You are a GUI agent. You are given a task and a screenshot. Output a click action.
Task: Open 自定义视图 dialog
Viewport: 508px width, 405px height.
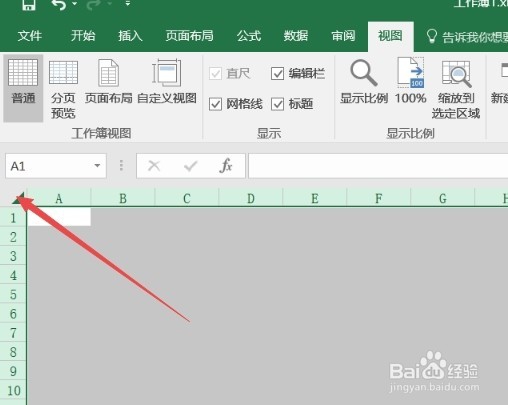click(x=167, y=81)
